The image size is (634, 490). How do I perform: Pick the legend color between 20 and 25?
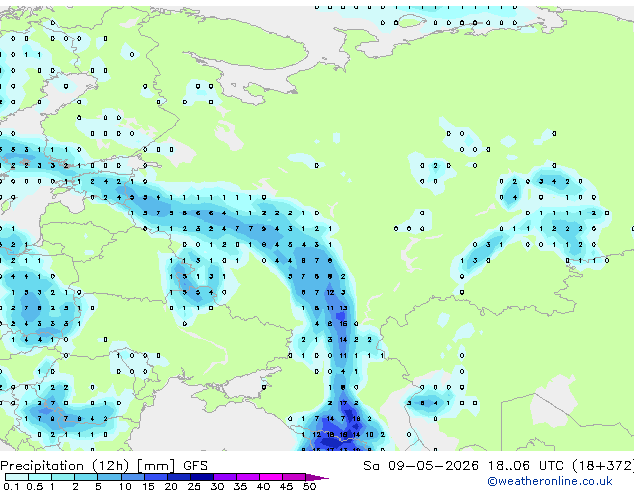pos(178,477)
